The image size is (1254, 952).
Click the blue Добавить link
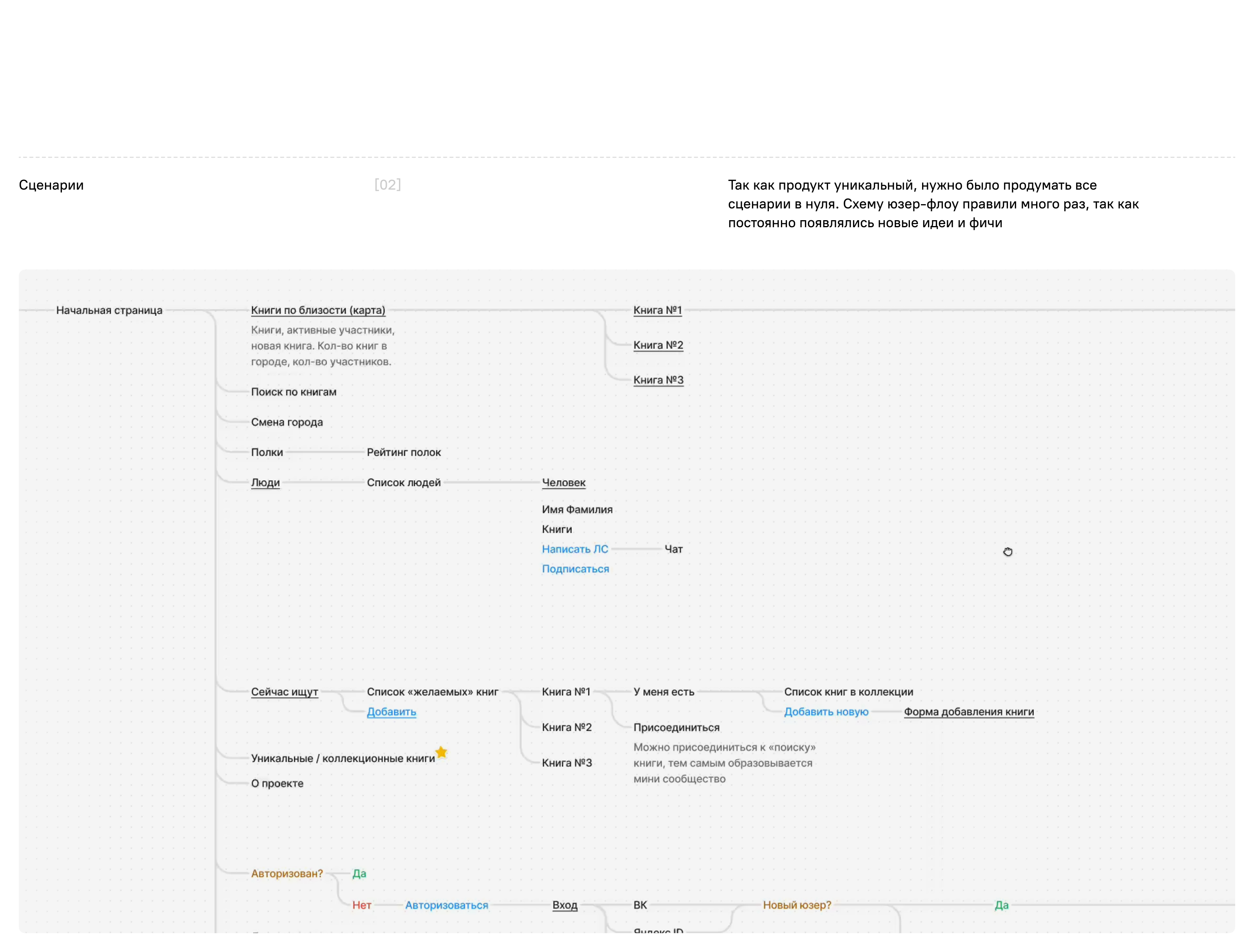click(391, 712)
